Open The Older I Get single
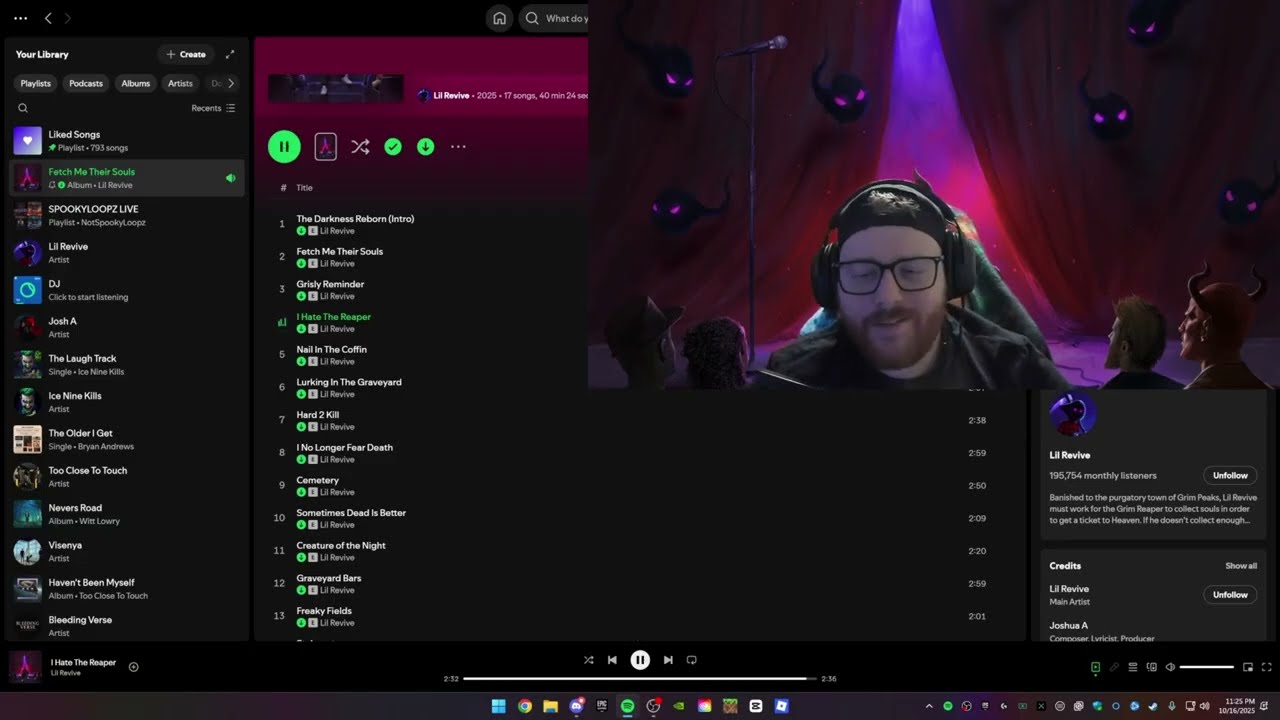 pyautogui.click(x=127, y=439)
